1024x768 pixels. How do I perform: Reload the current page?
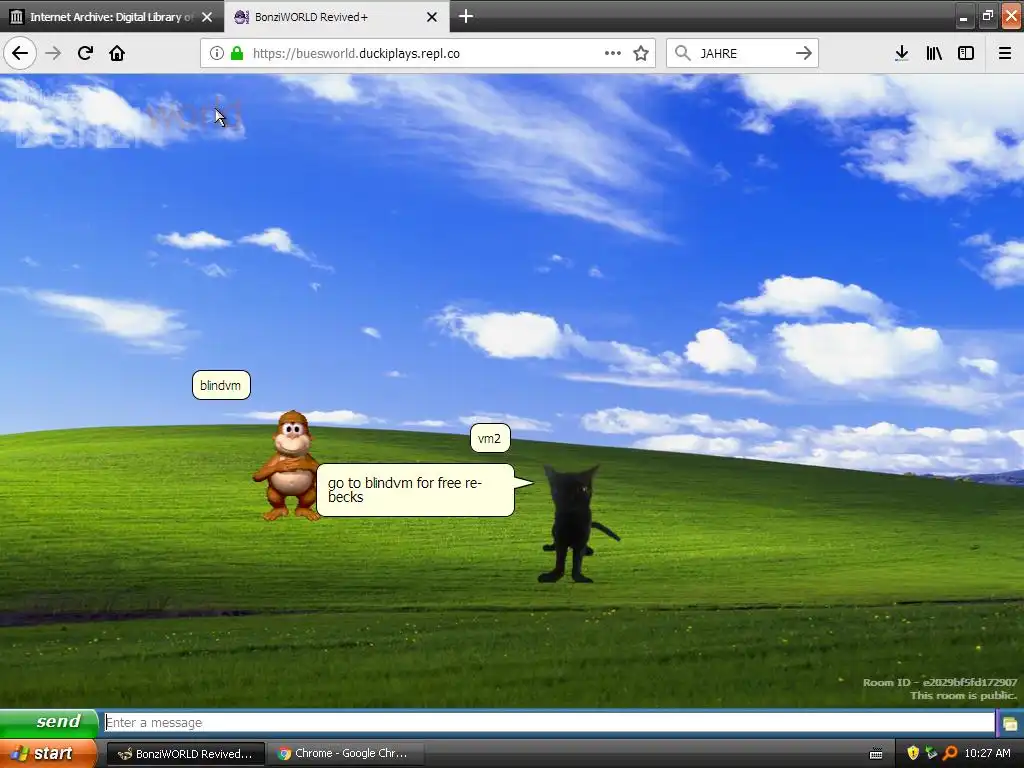(85, 53)
